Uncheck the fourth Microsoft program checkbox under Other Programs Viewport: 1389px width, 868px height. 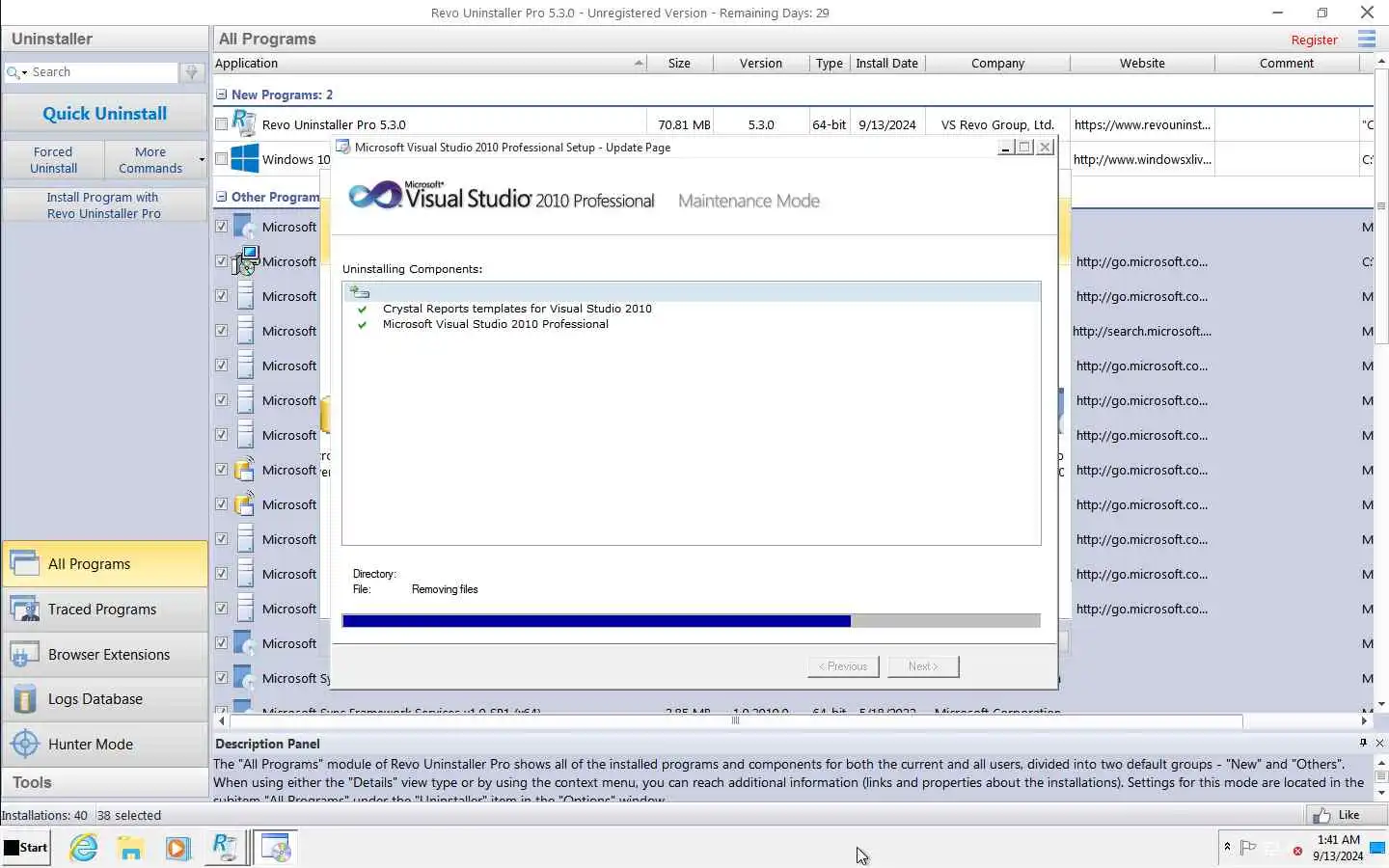(221, 331)
